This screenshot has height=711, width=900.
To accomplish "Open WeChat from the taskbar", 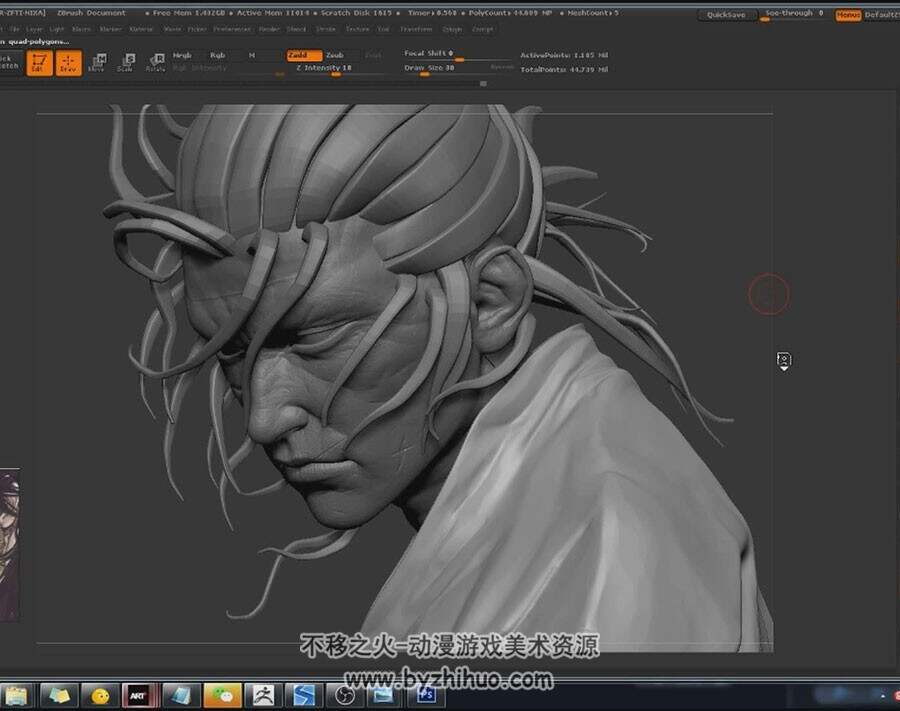I will pyautogui.click(x=222, y=696).
